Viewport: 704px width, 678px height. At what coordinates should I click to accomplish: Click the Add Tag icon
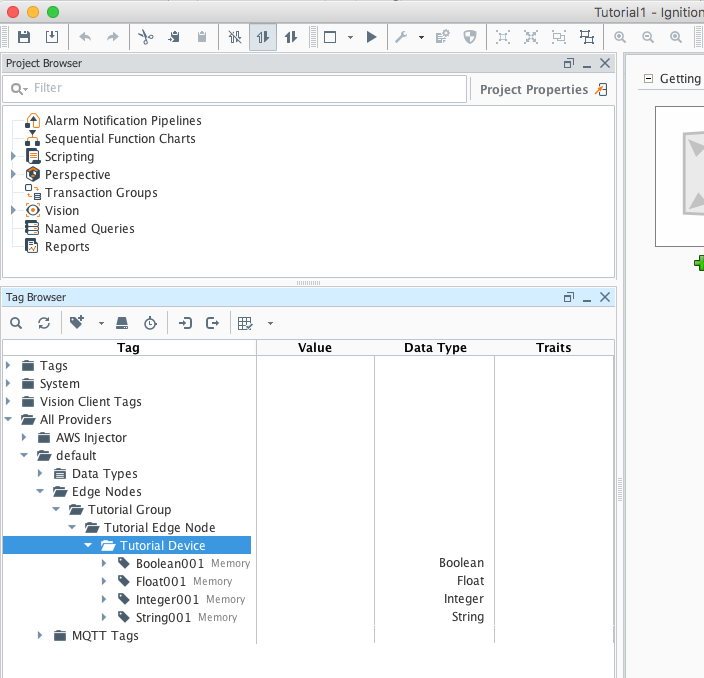(x=77, y=323)
